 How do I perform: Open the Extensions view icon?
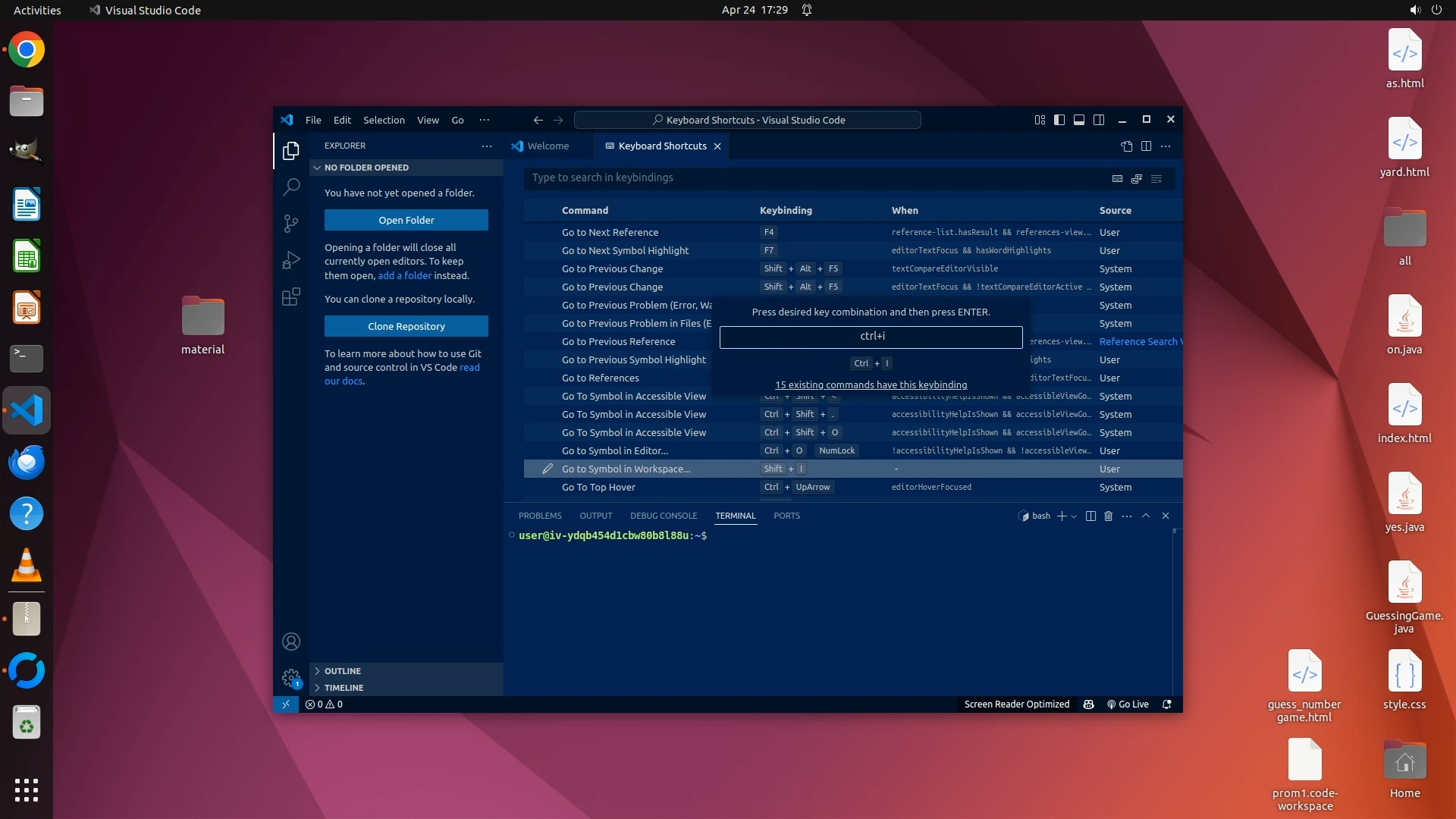(291, 297)
